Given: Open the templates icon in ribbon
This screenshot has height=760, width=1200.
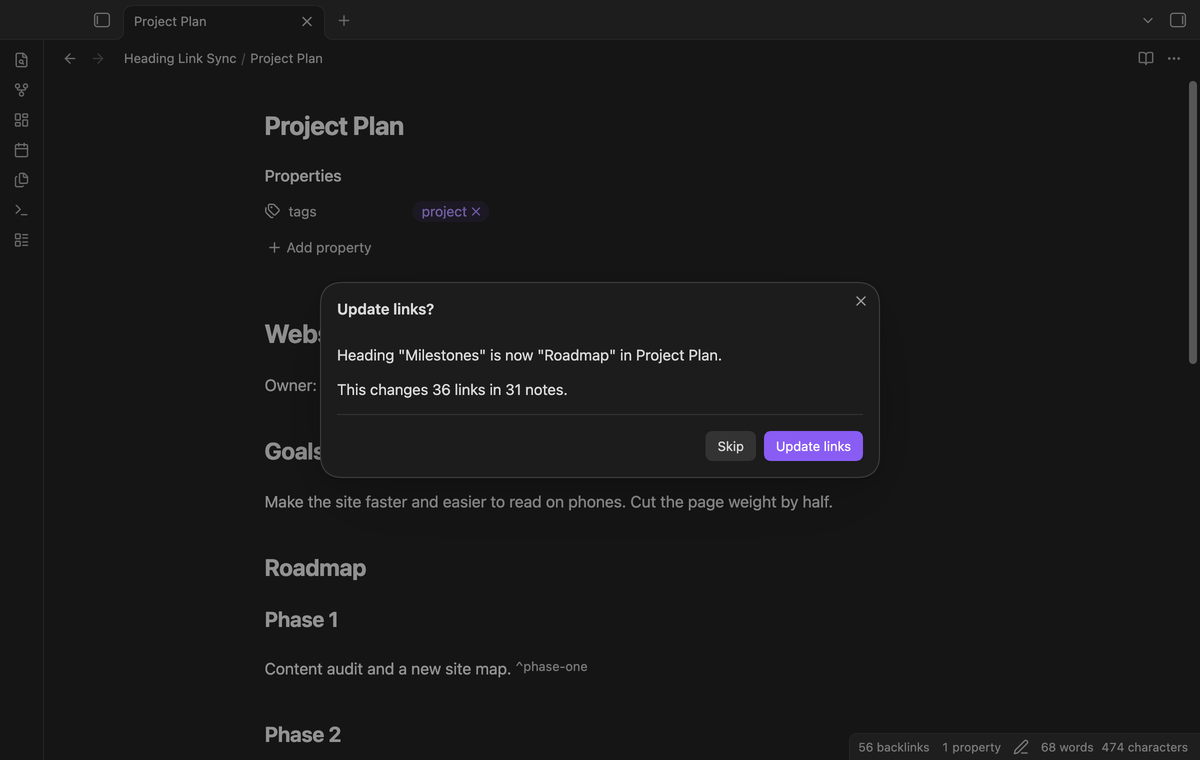Looking at the screenshot, I should [21, 180].
